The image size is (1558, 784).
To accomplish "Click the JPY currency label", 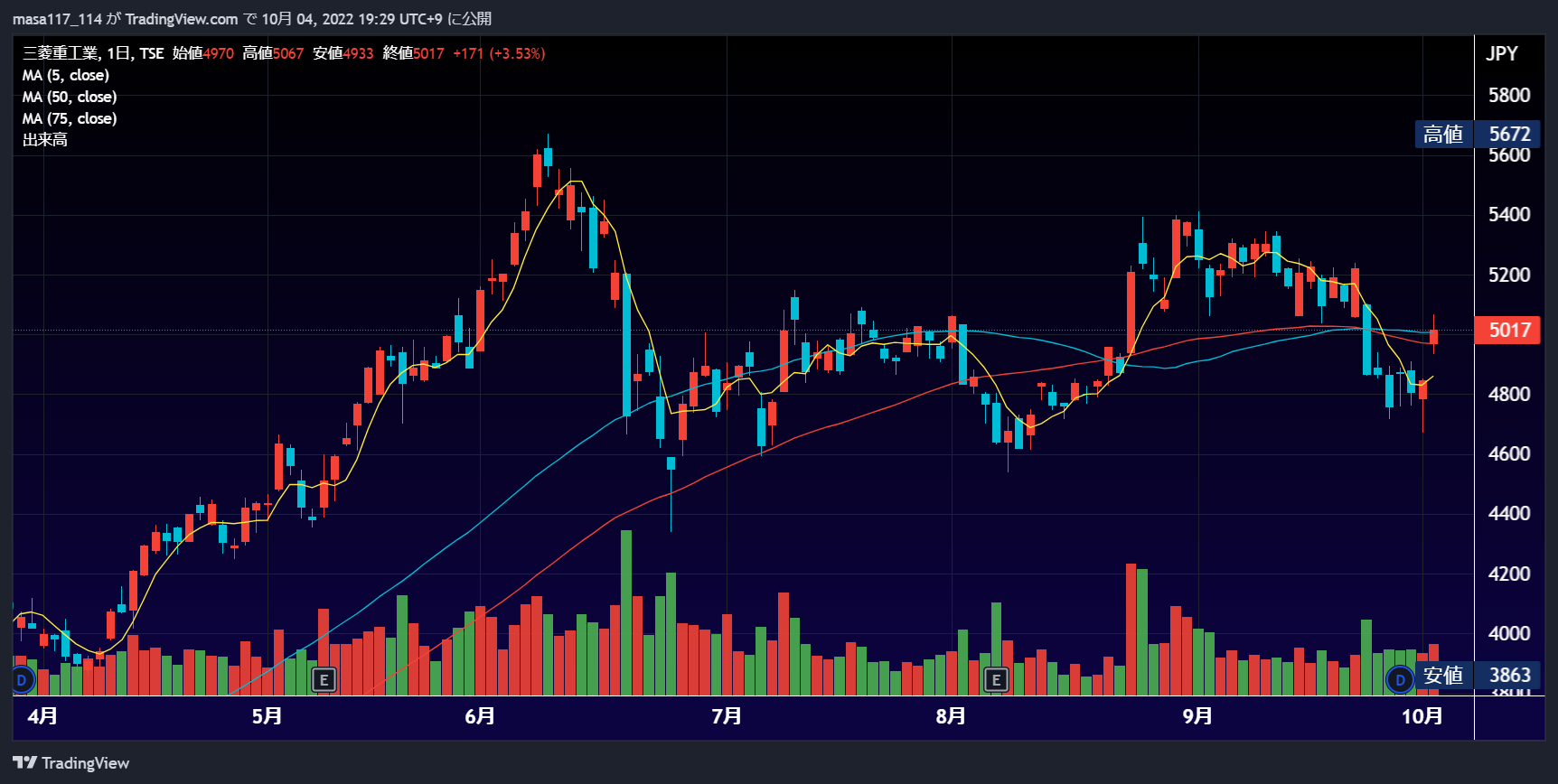I will (x=1502, y=53).
